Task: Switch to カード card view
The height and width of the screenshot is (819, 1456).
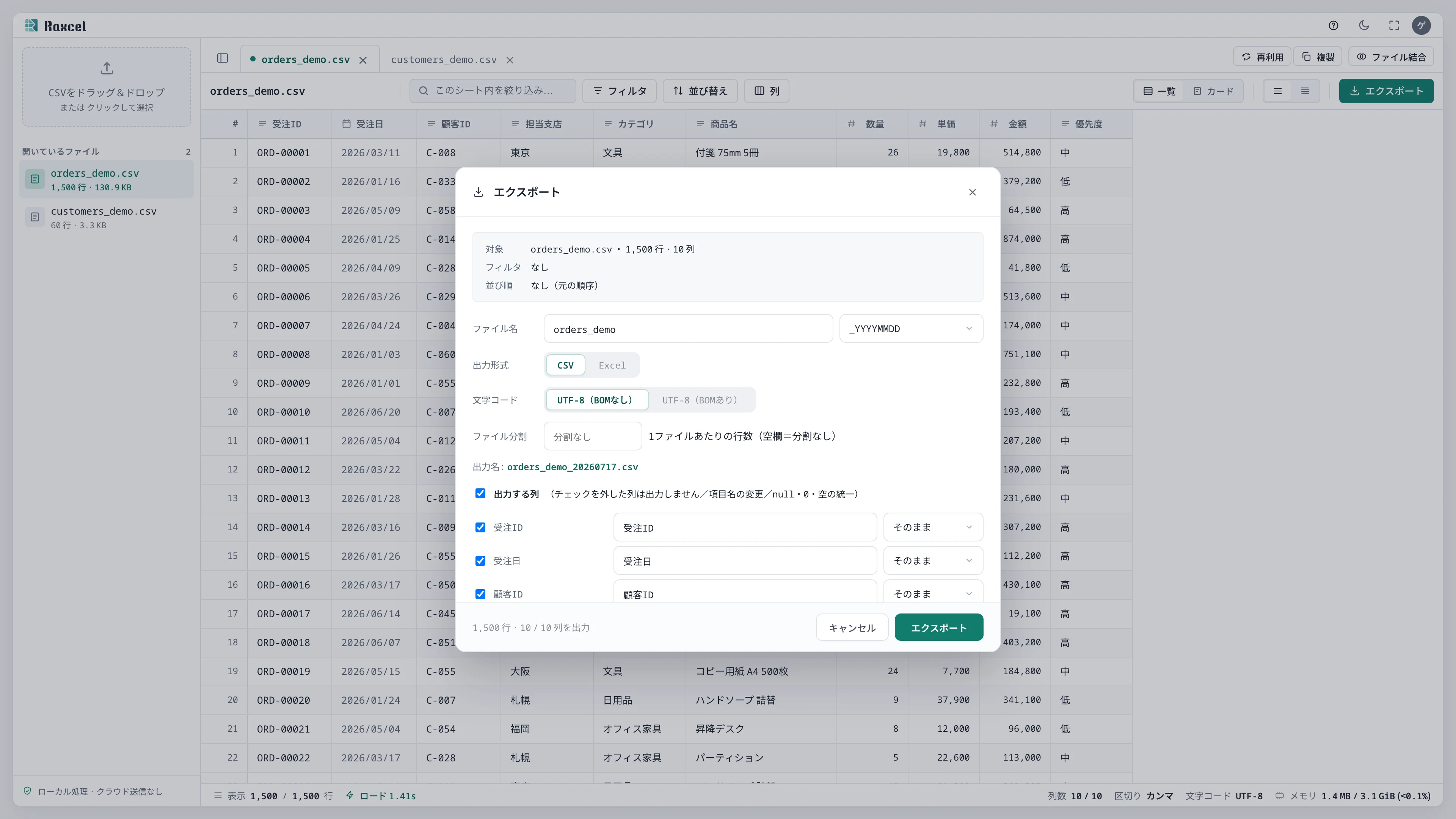Action: coord(1213,91)
